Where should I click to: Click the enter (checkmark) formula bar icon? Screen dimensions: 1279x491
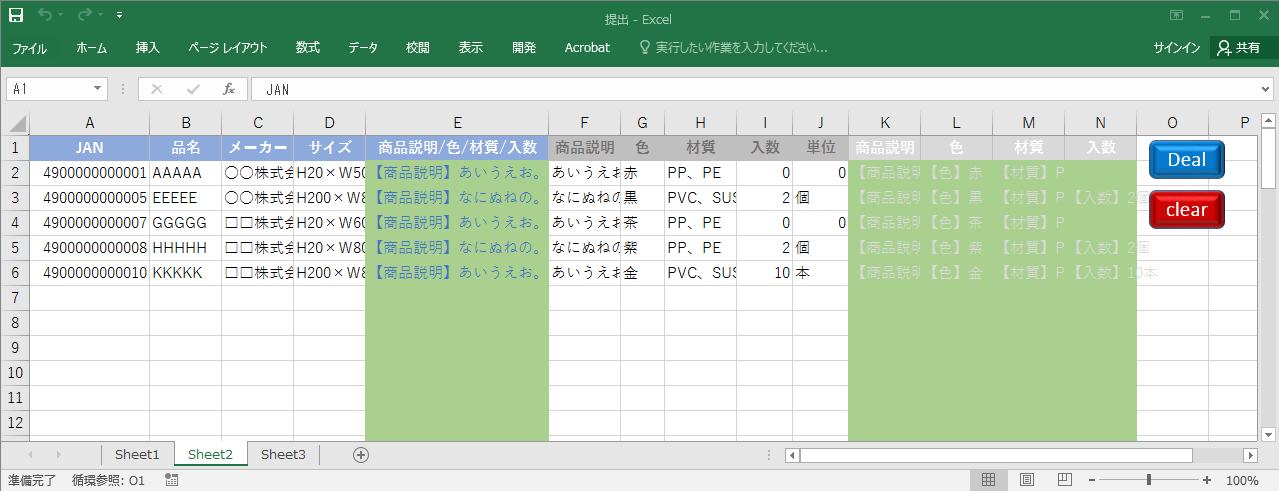point(193,89)
